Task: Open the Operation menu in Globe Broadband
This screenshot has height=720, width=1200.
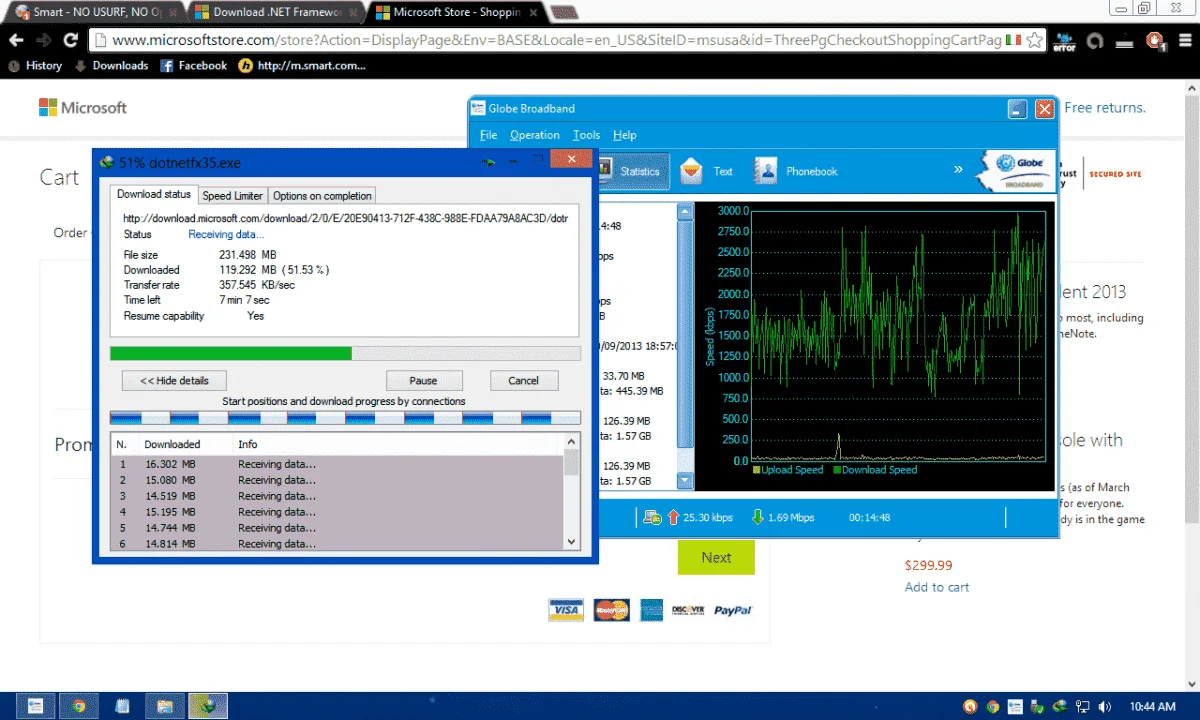Action: [x=535, y=135]
